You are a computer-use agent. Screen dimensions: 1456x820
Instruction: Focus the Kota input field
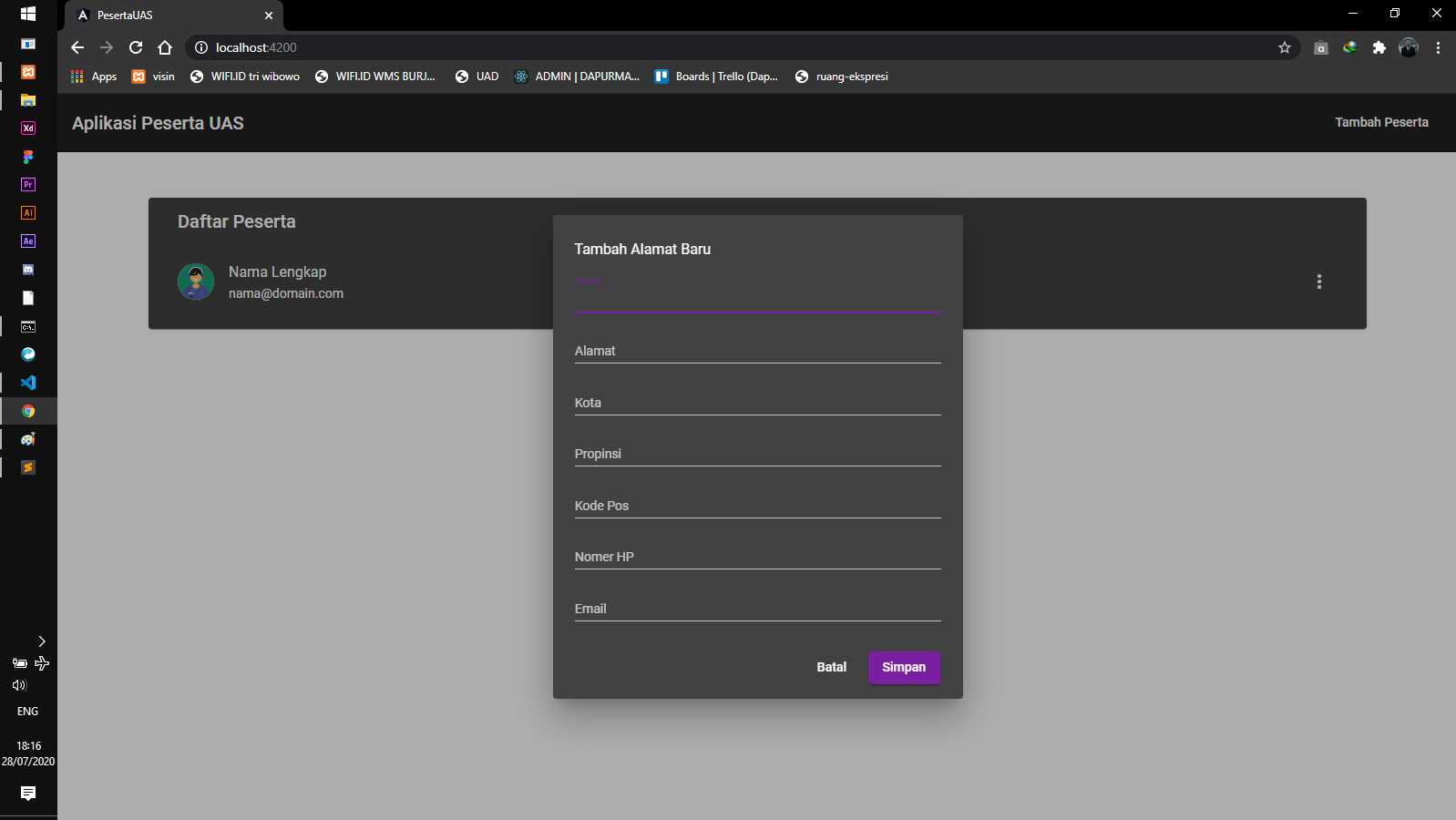757,403
